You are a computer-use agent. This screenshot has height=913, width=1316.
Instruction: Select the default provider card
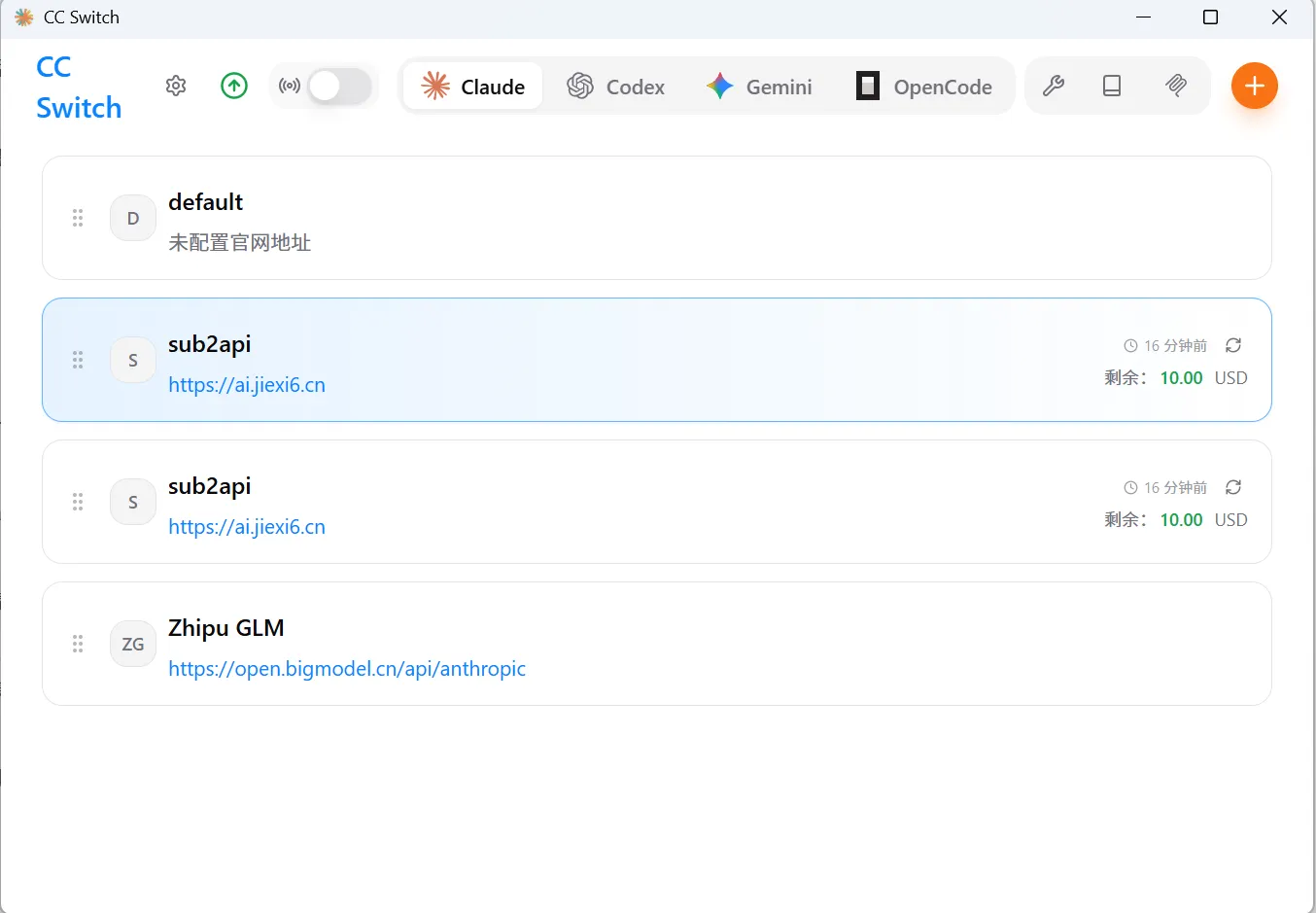[680, 218]
